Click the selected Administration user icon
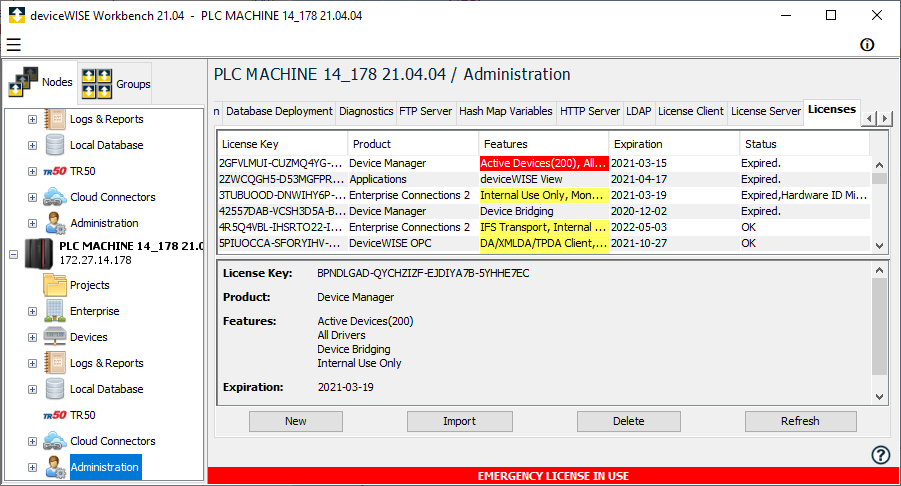This screenshot has height=486, width=901. tap(55, 467)
